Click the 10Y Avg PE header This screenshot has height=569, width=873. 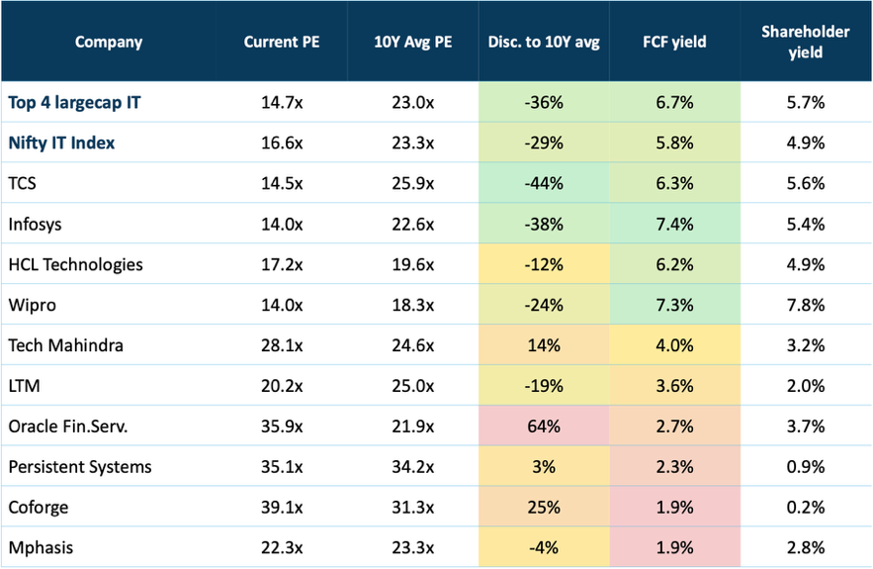click(413, 42)
